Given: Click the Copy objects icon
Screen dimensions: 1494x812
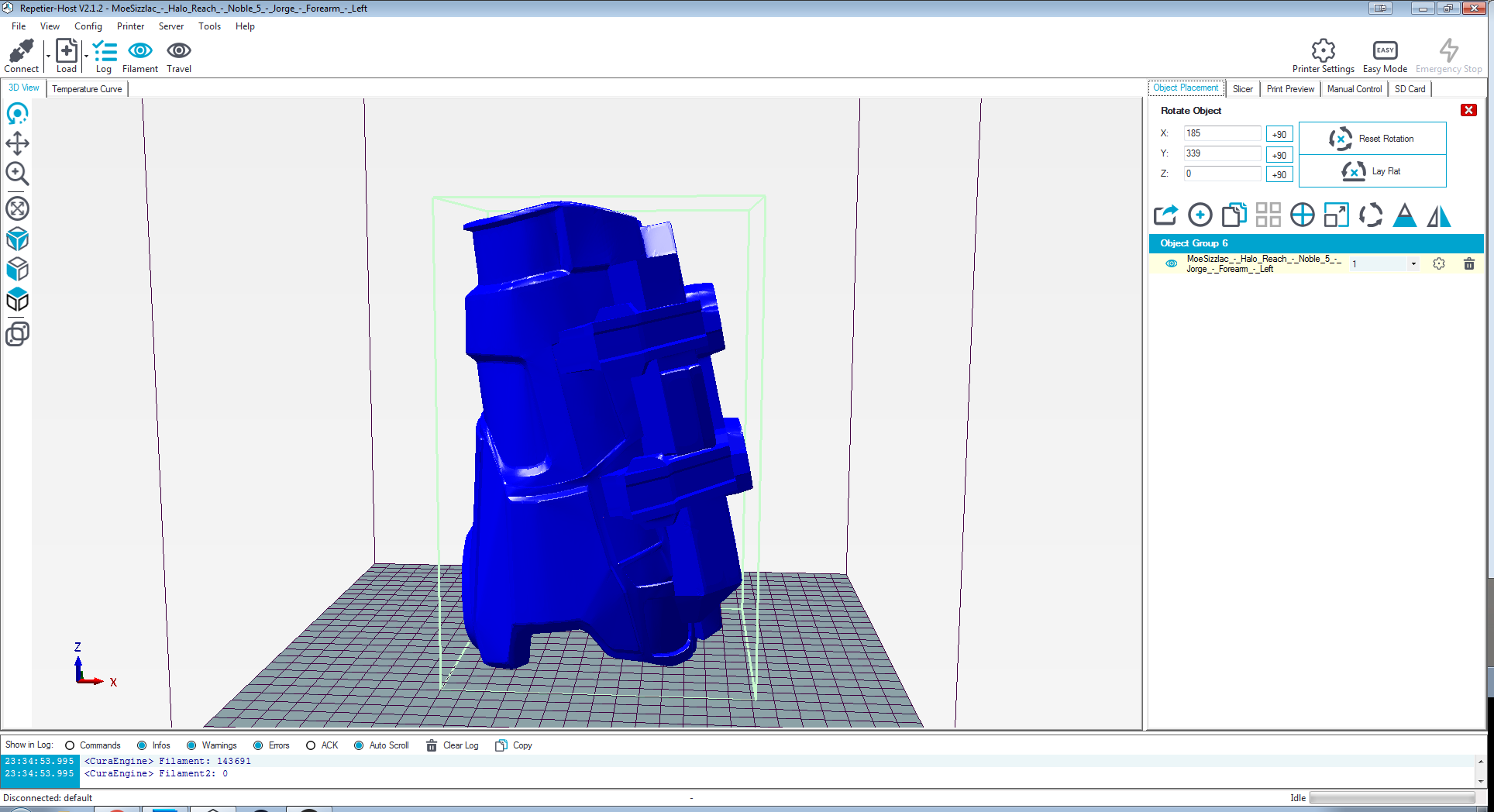Looking at the screenshot, I should click(x=1234, y=215).
